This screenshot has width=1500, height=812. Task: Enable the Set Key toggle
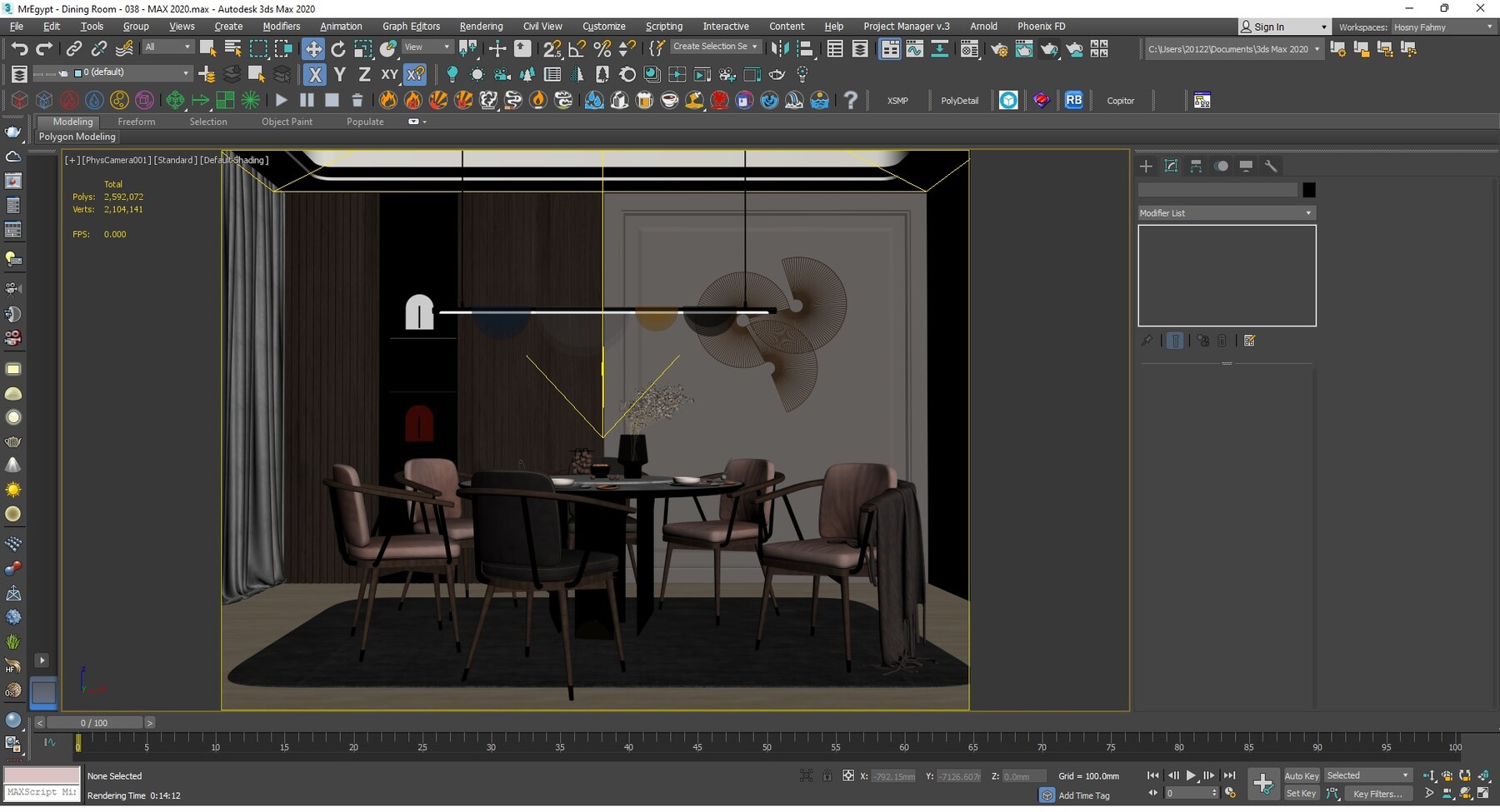click(1301, 793)
